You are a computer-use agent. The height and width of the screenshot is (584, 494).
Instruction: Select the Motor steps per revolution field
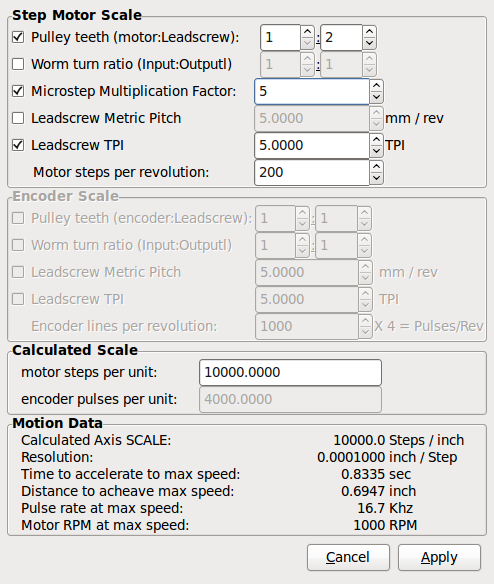(312, 172)
